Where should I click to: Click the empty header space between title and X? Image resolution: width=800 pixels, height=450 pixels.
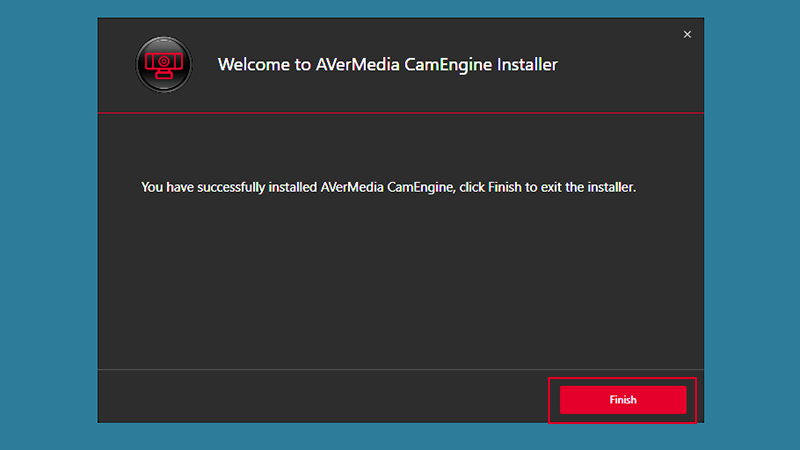tap(620, 65)
